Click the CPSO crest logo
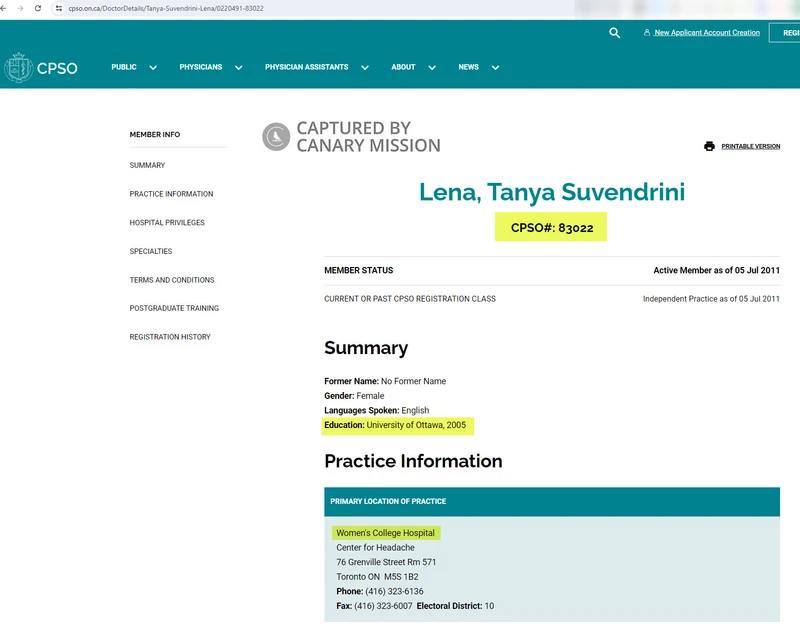Screen dimensions: 800x624 (18, 67)
